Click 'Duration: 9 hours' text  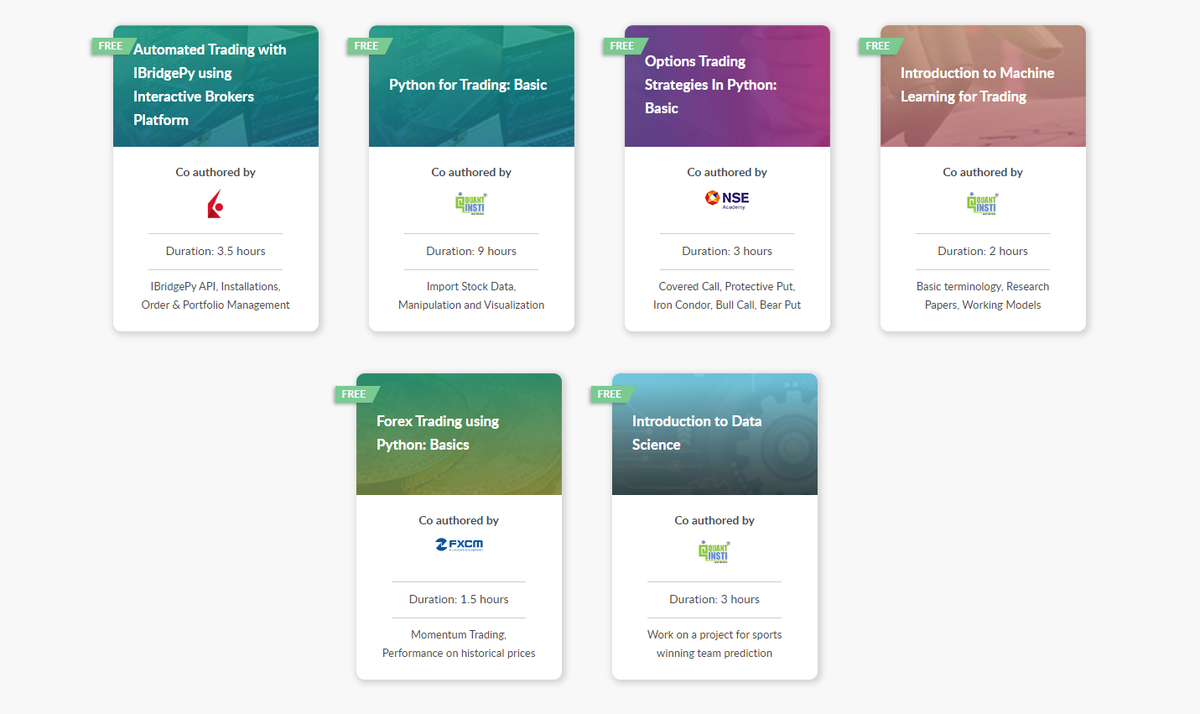tap(471, 251)
